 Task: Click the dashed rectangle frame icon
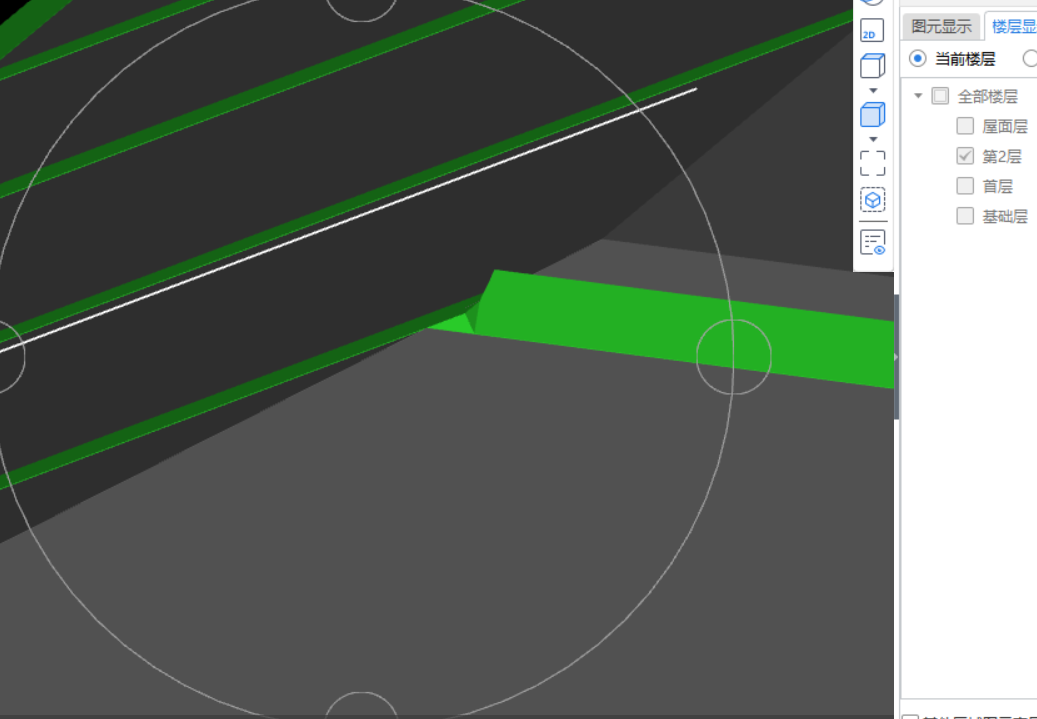pos(872,163)
